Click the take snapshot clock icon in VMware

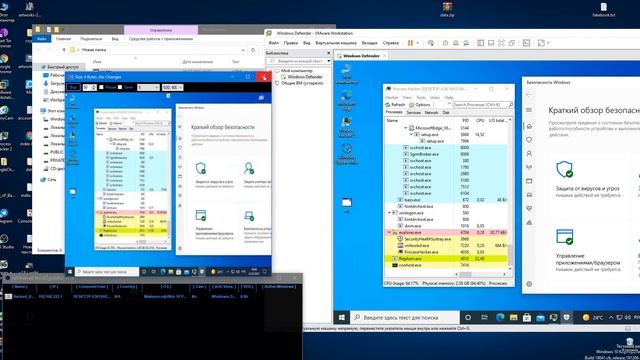(x=445, y=43)
